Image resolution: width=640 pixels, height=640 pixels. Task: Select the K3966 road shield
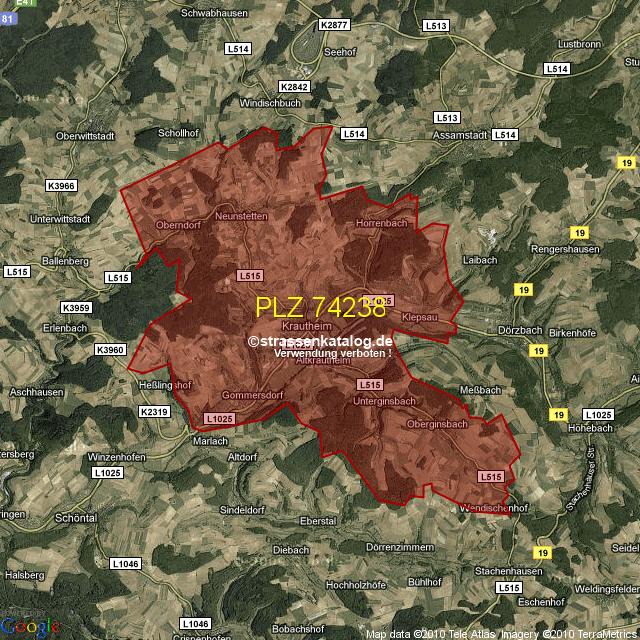point(62,186)
